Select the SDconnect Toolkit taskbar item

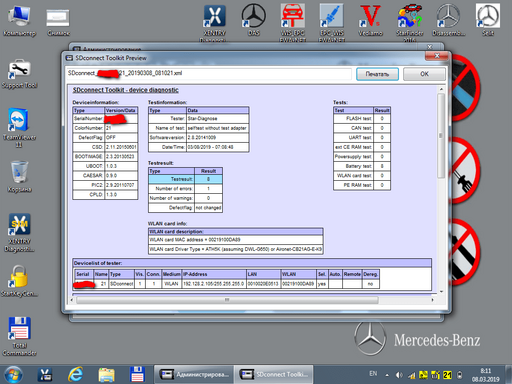[x=273, y=375]
